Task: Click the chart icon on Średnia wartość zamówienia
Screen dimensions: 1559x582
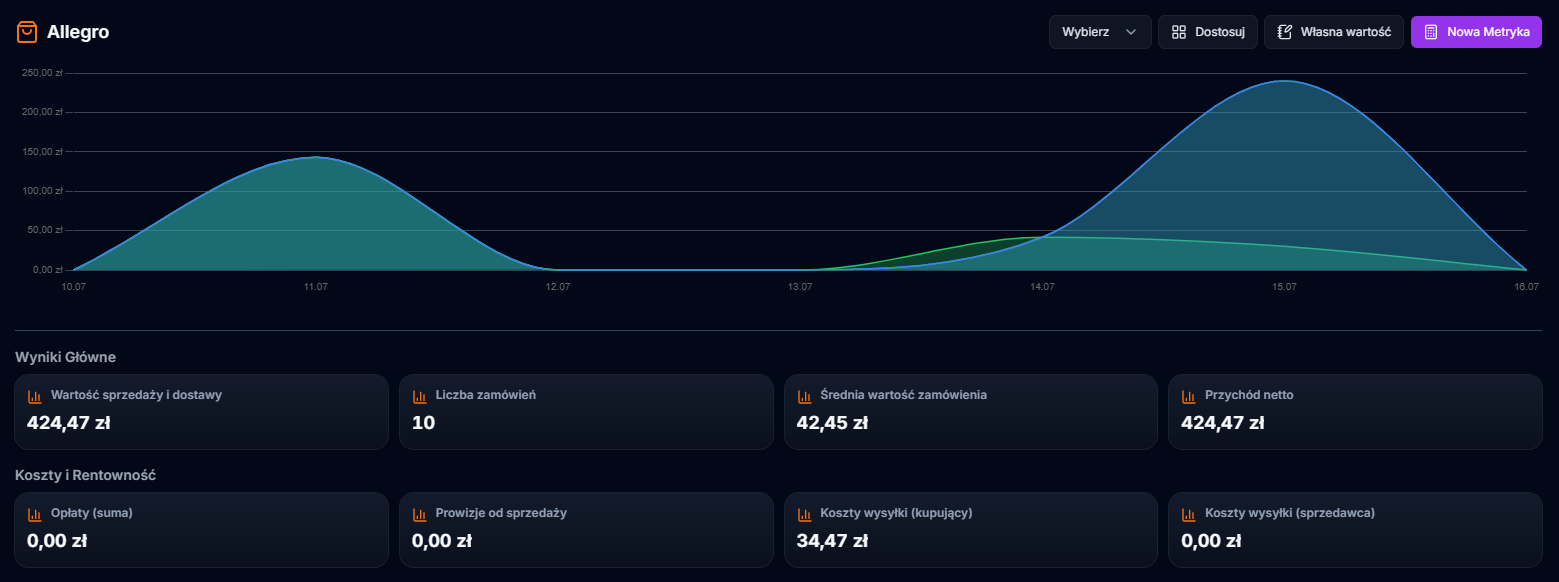Action: [805, 394]
